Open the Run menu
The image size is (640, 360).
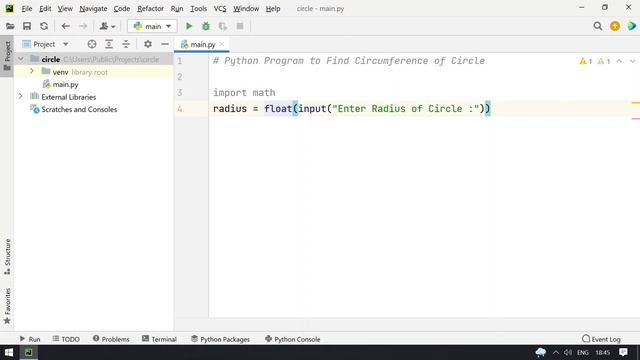(177, 9)
